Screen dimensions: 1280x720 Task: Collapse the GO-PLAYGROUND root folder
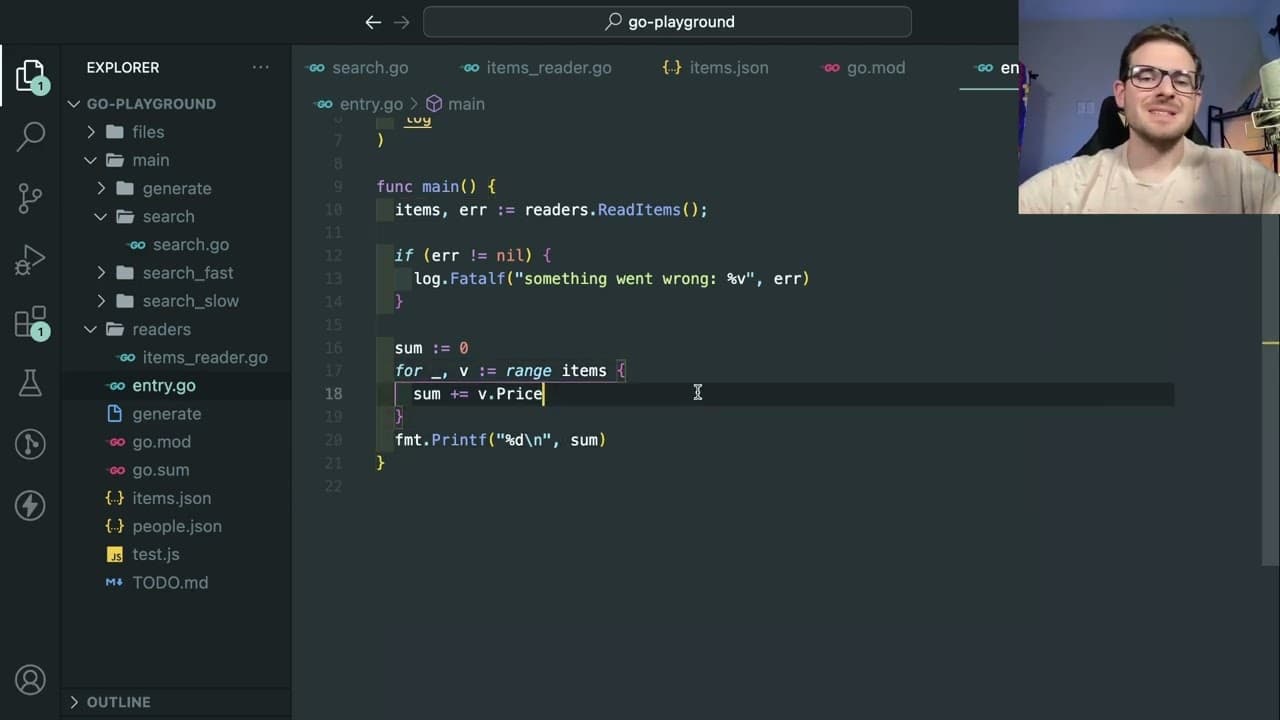pos(74,104)
